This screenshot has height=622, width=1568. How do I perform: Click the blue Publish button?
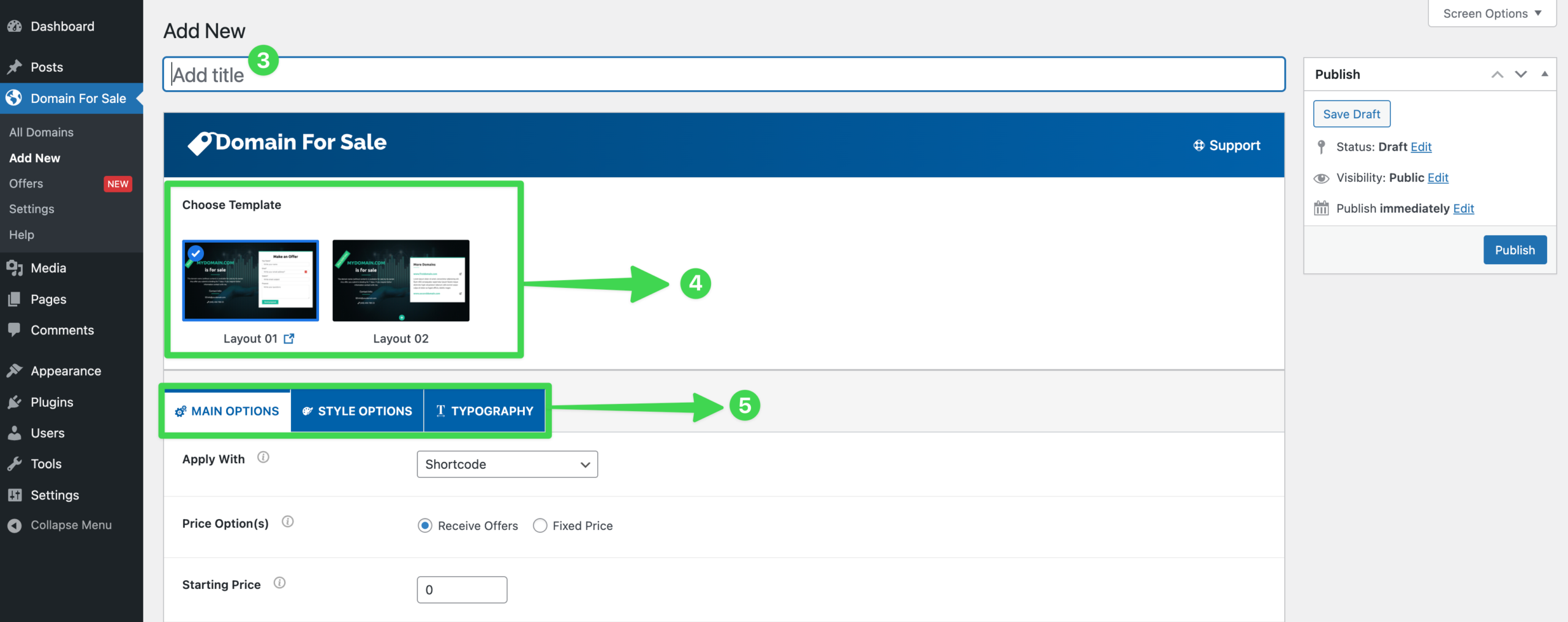point(1515,250)
